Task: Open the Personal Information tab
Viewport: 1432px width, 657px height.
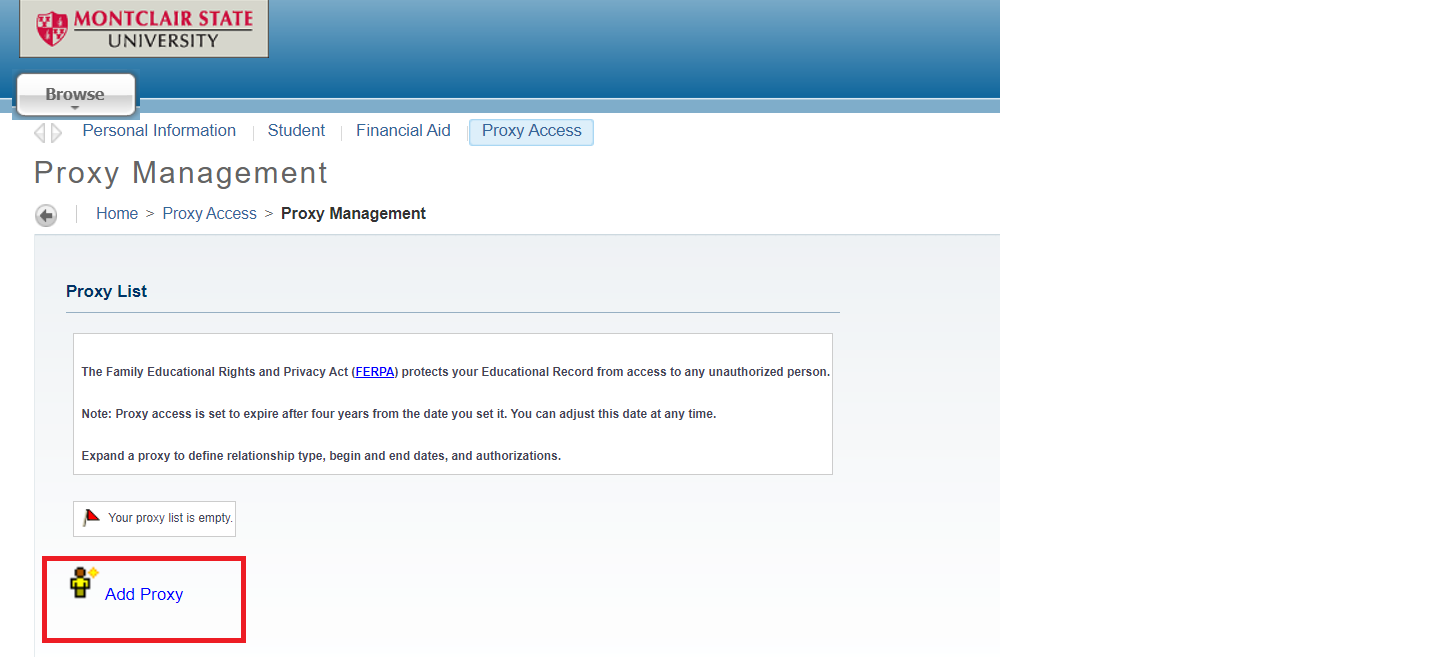Action: (158, 130)
